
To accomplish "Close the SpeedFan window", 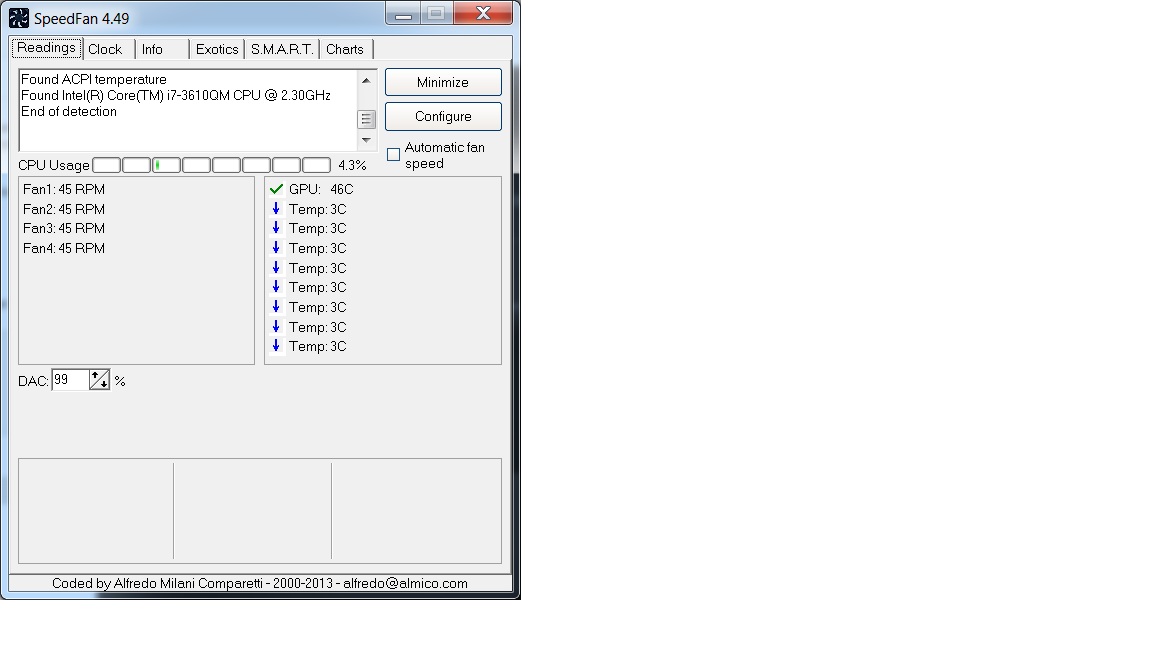I will 483,13.
